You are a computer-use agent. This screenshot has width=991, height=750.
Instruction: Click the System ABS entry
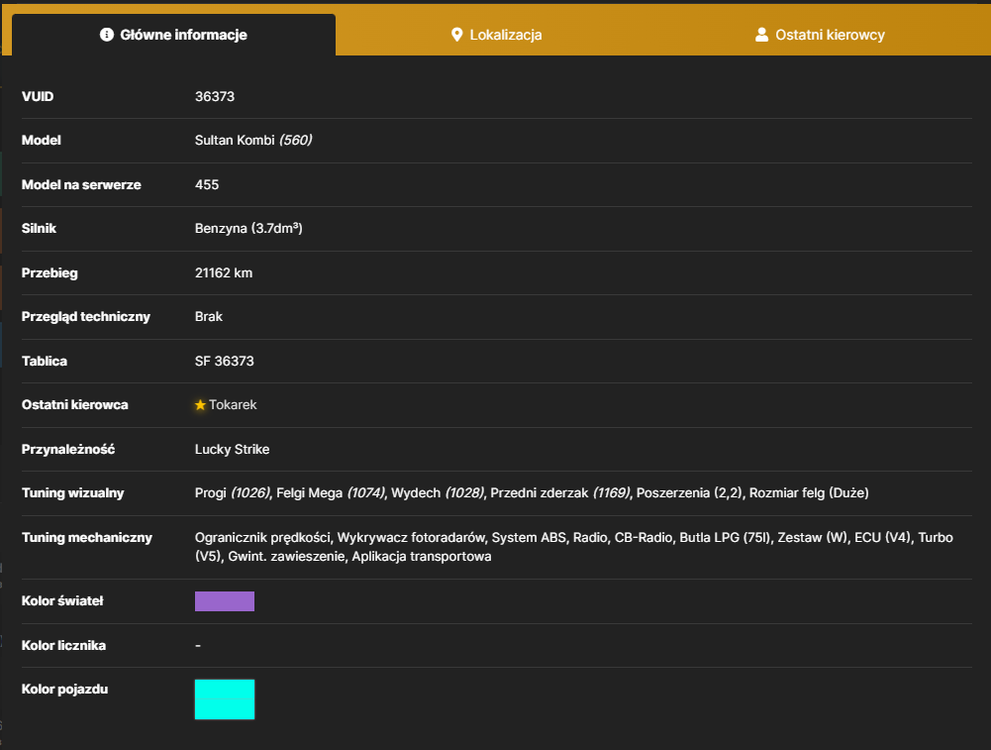[530, 538]
